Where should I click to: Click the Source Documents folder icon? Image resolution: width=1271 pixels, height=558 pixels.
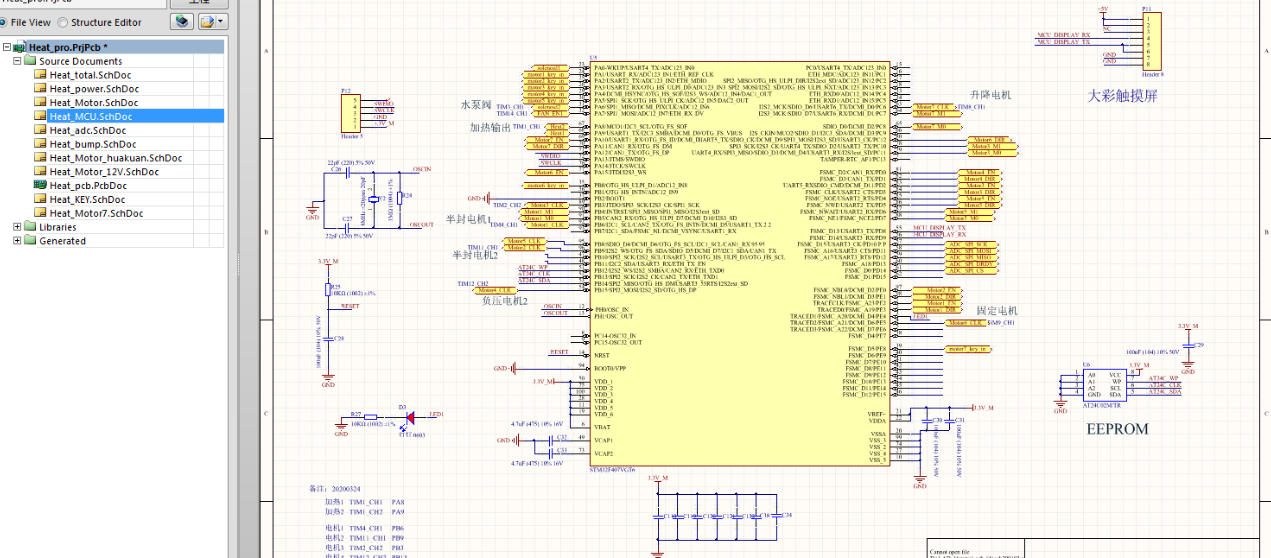[x=30, y=61]
